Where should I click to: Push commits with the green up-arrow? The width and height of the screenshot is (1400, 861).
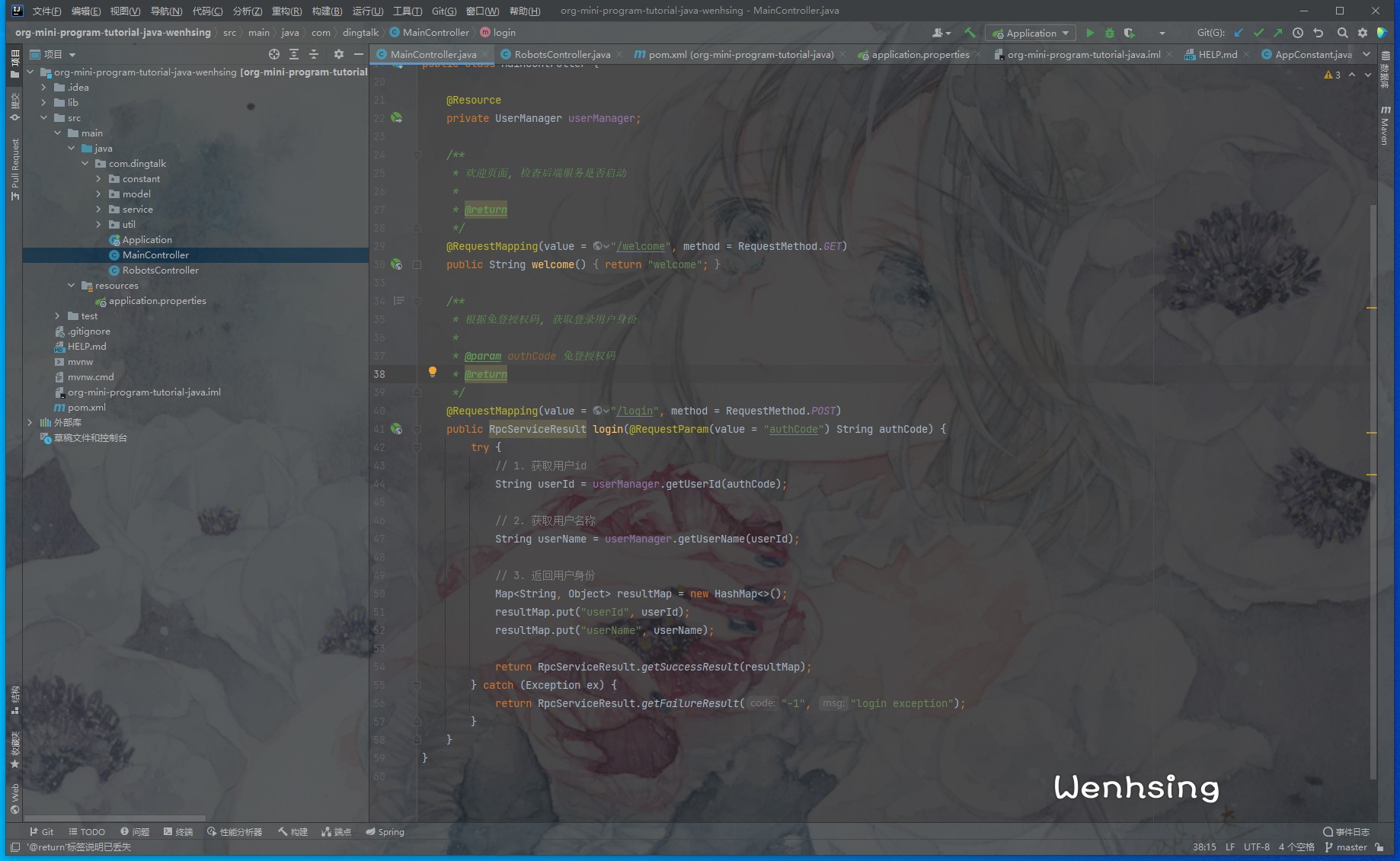click(x=1278, y=33)
